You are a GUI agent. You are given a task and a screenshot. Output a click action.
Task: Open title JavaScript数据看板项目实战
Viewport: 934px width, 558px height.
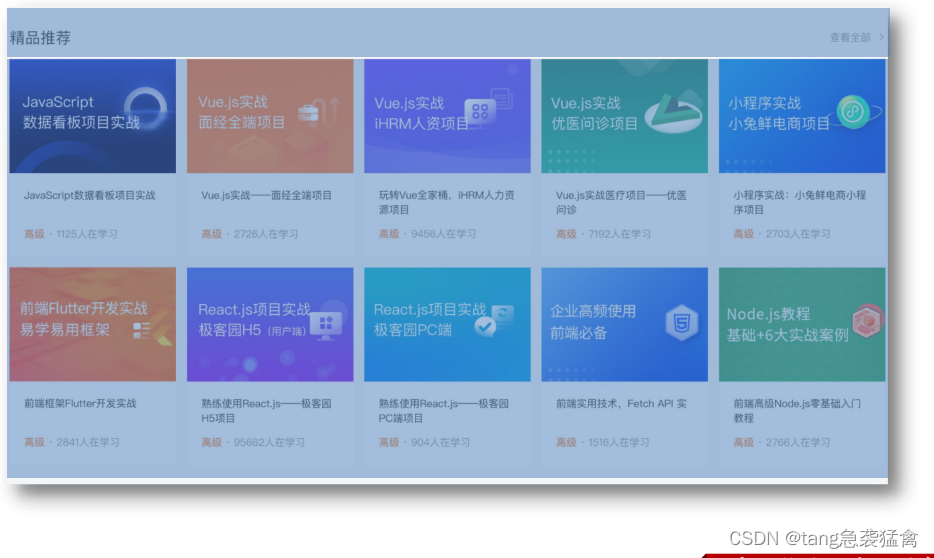(x=89, y=195)
